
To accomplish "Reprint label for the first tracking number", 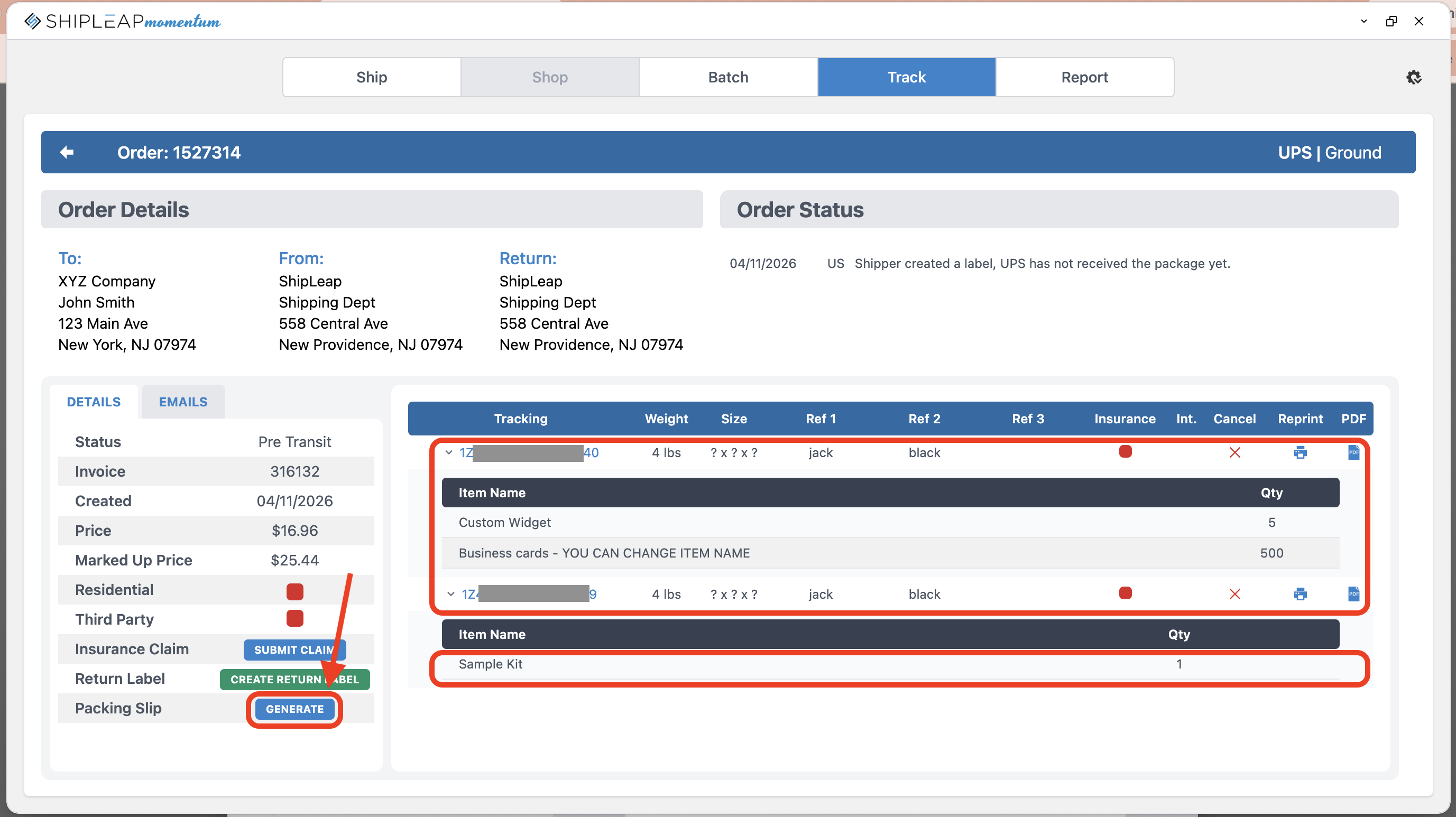I will click(x=1300, y=452).
